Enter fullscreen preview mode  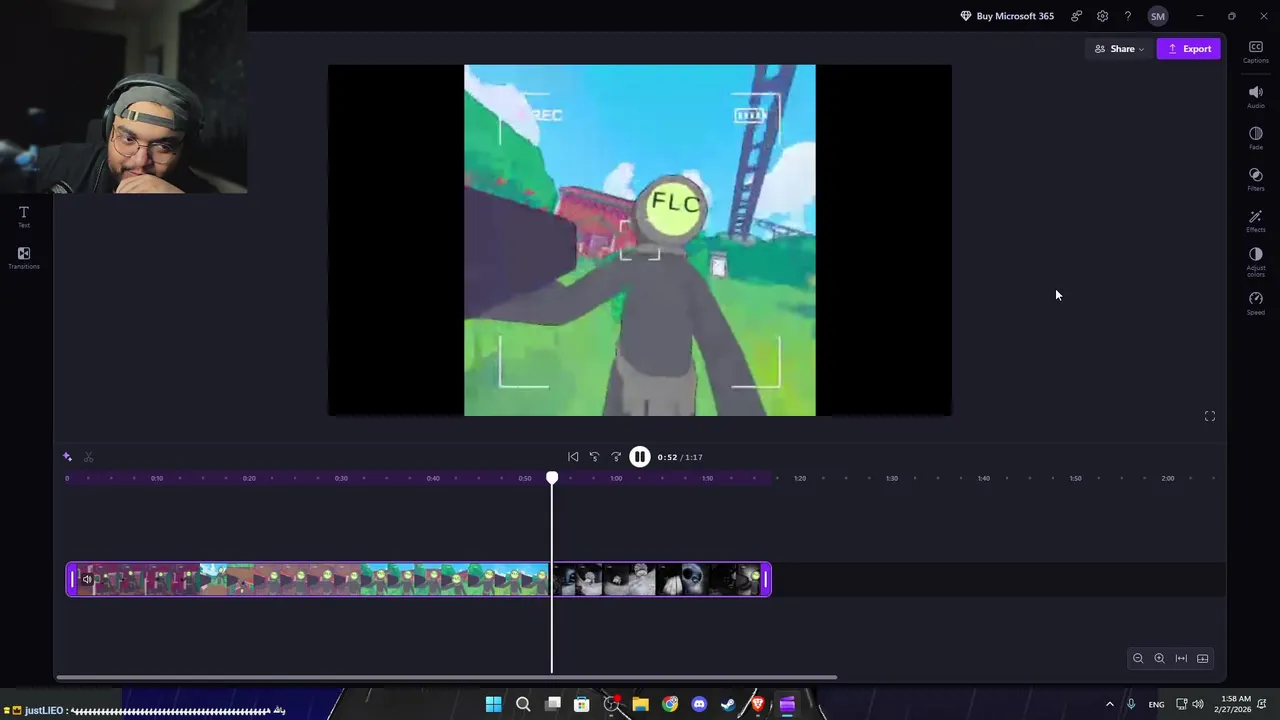(1210, 416)
